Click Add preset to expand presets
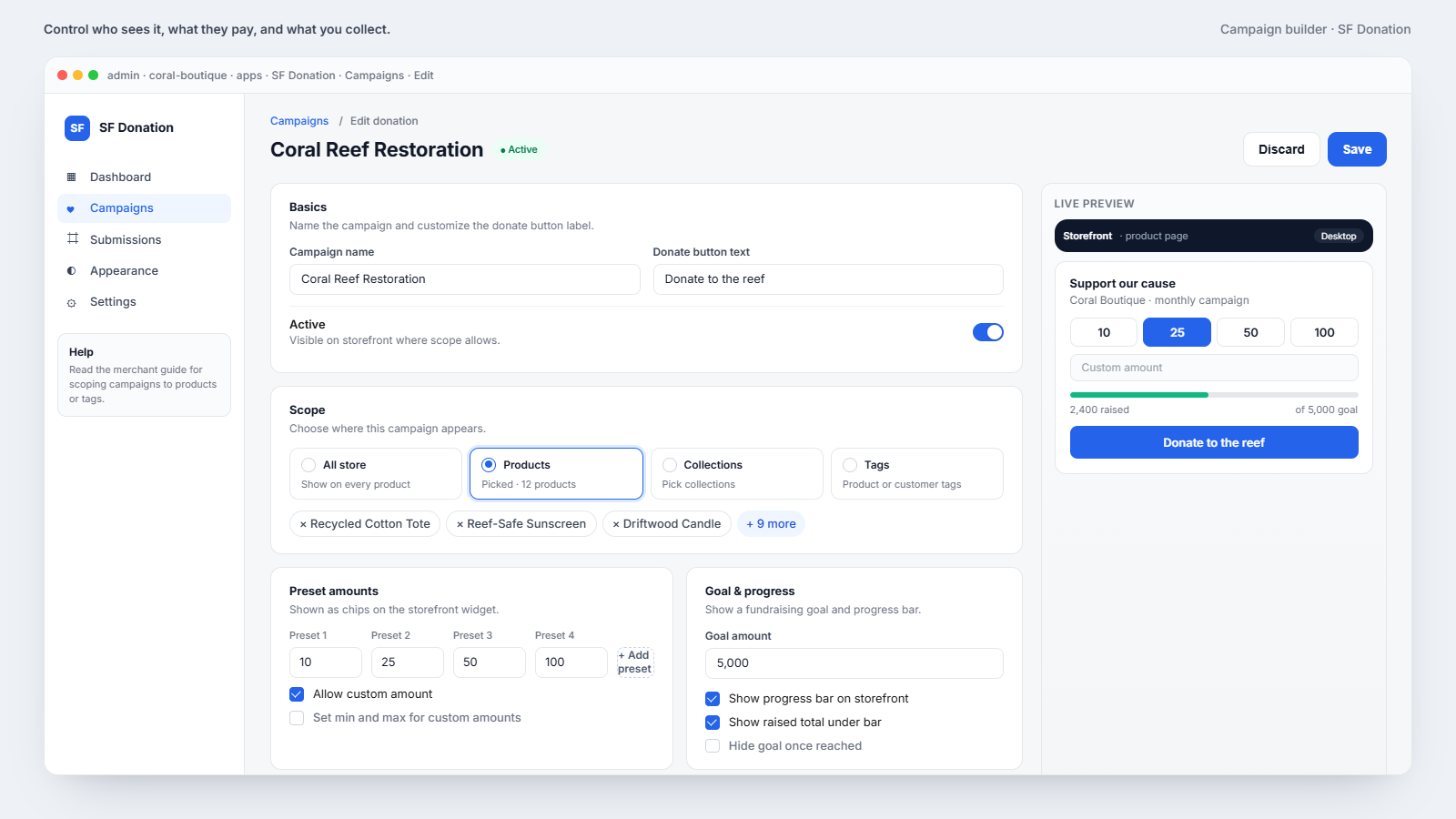Image resolution: width=1456 pixels, height=819 pixels. pyautogui.click(x=634, y=662)
